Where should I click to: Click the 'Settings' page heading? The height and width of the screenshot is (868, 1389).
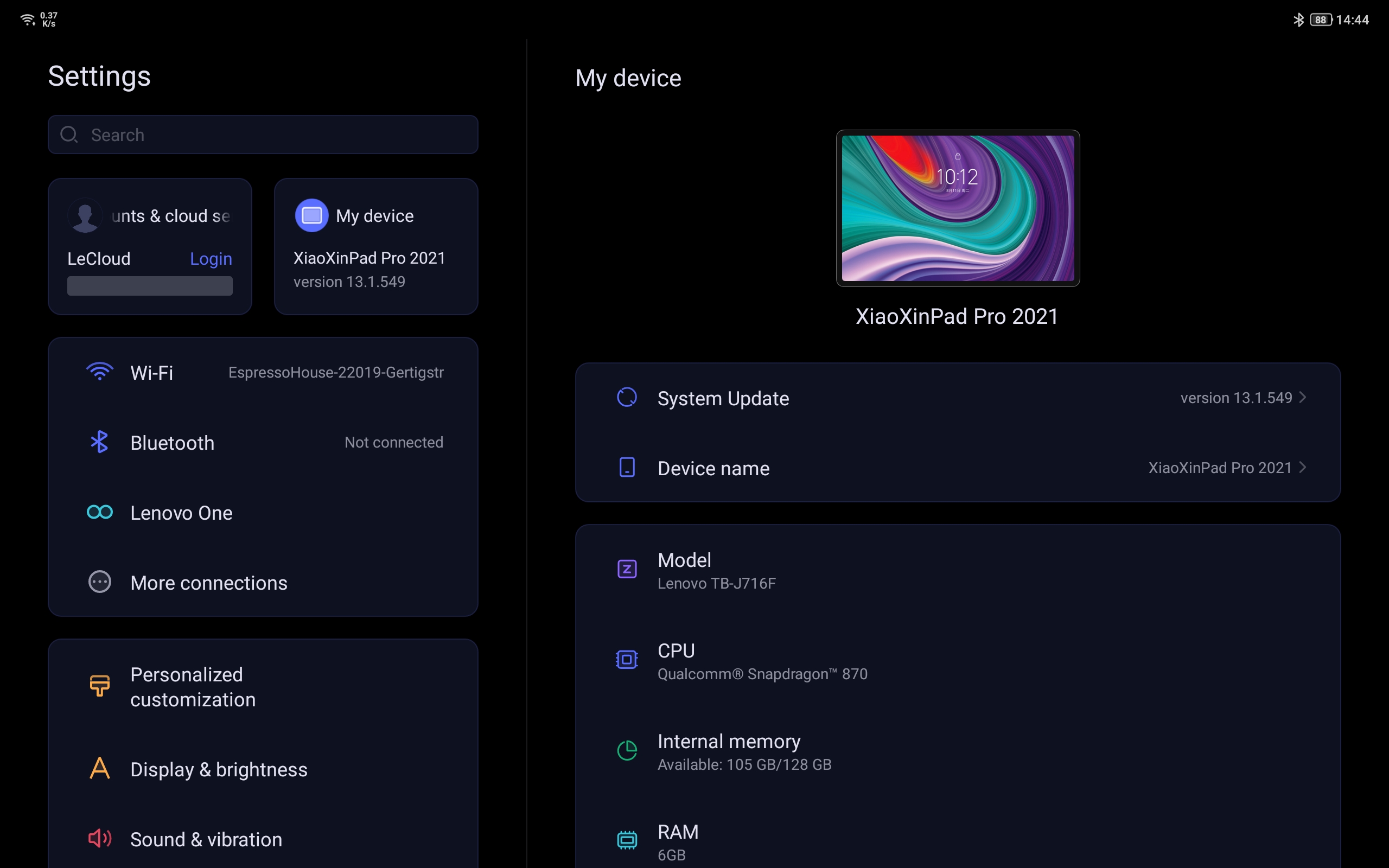99,76
